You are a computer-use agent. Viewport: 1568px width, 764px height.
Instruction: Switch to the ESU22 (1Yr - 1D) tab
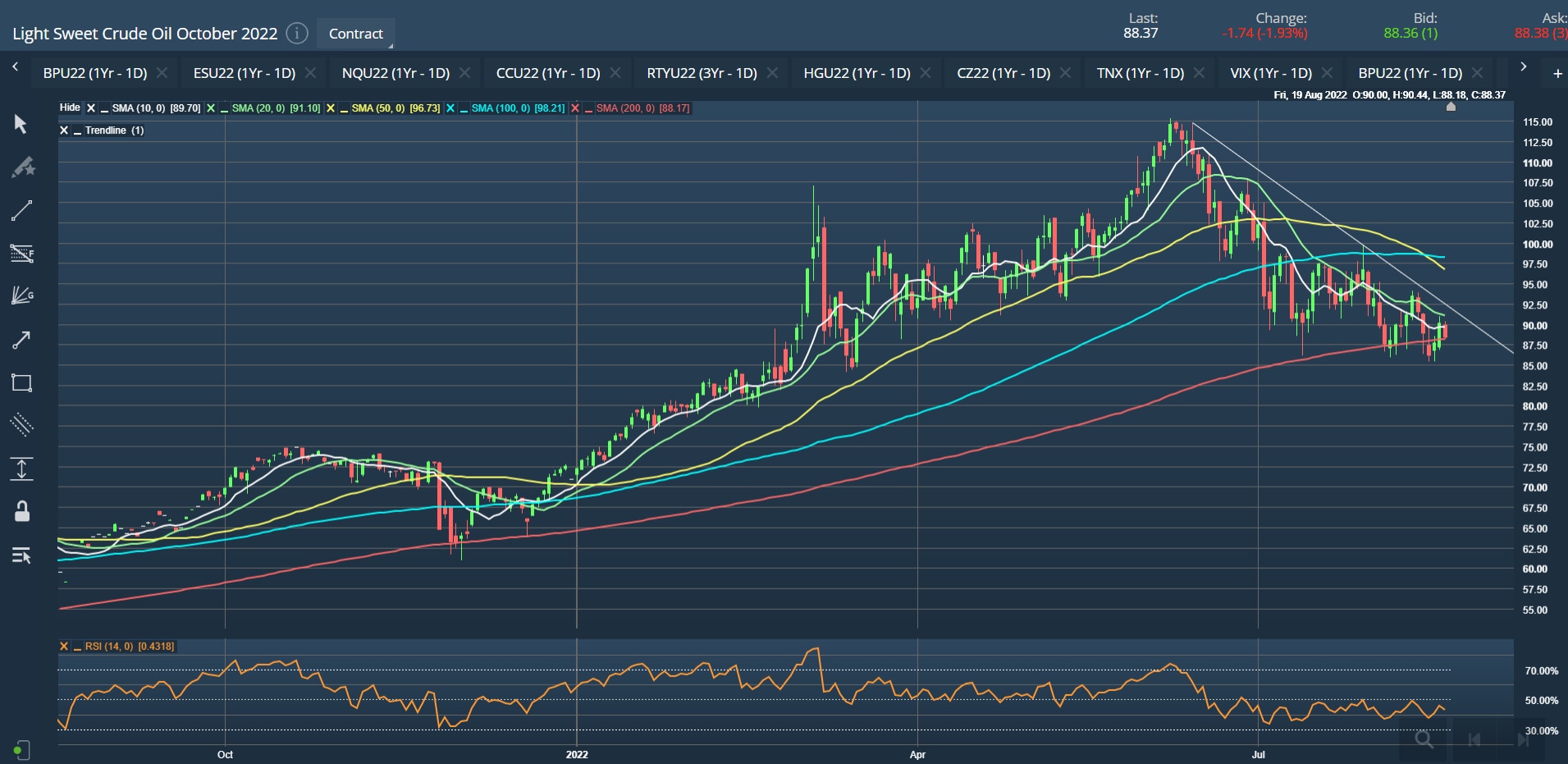tap(245, 73)
